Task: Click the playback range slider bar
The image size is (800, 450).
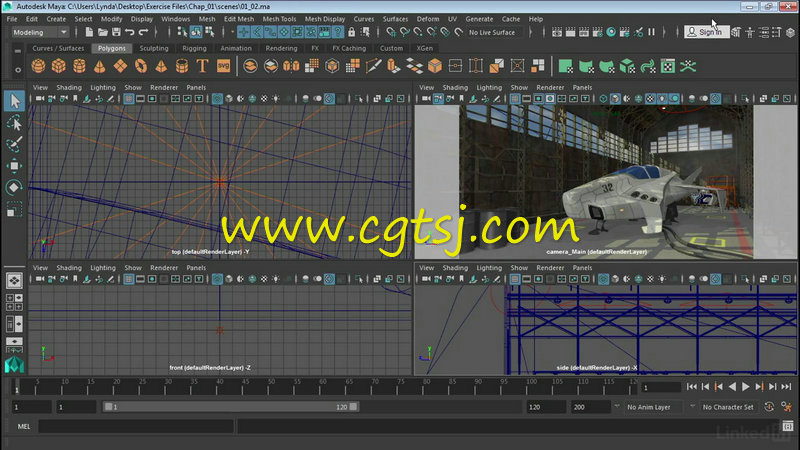Action: coord(231,407)
